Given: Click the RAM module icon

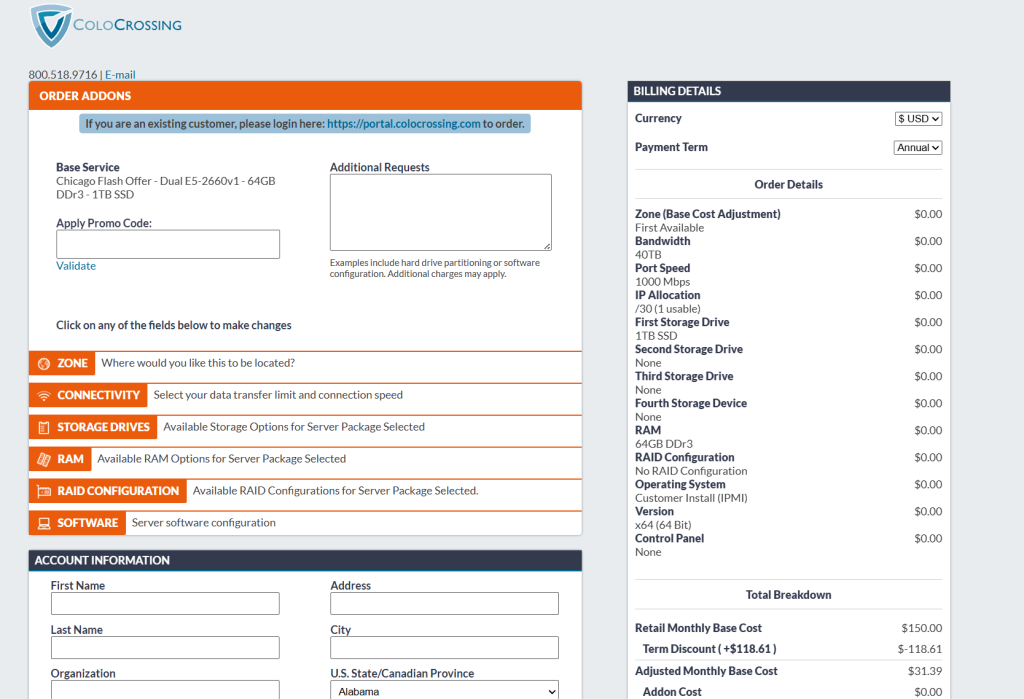Looking at the screenshot, I should click(x=43, y=460).
